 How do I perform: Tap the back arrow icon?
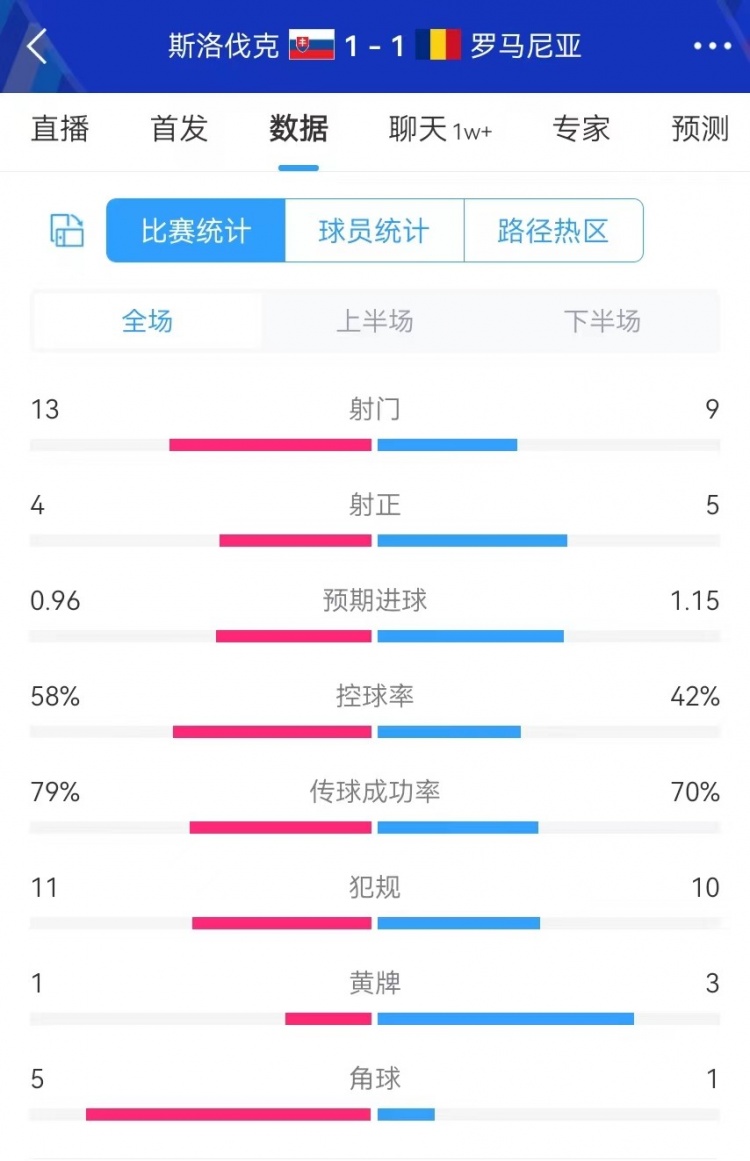[37, 46]
